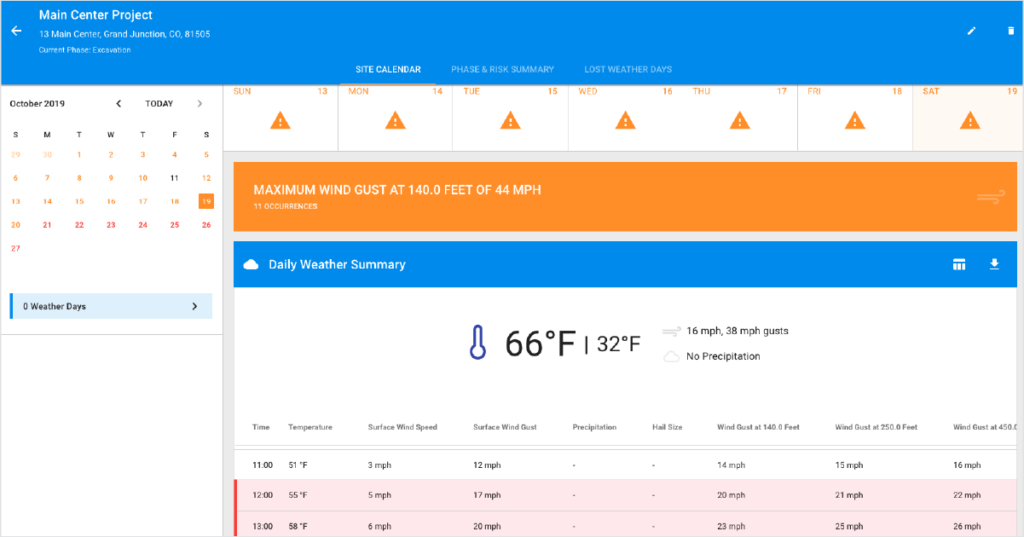Screen dimensions: 1024x537
Task: Select the Site Calendar tab
Action: pyautogui.click(x=388, y=69)
